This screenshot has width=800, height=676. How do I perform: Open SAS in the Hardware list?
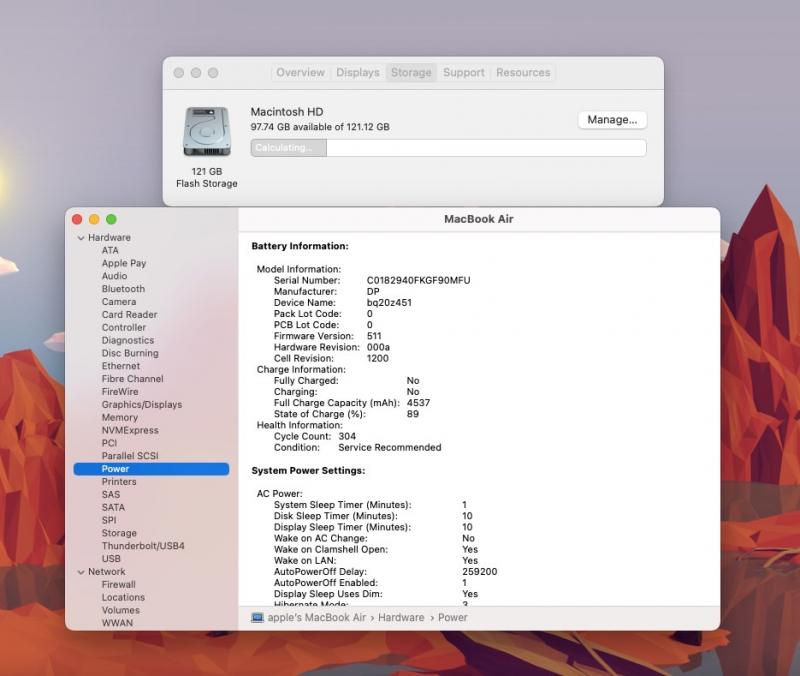point(111,494)
